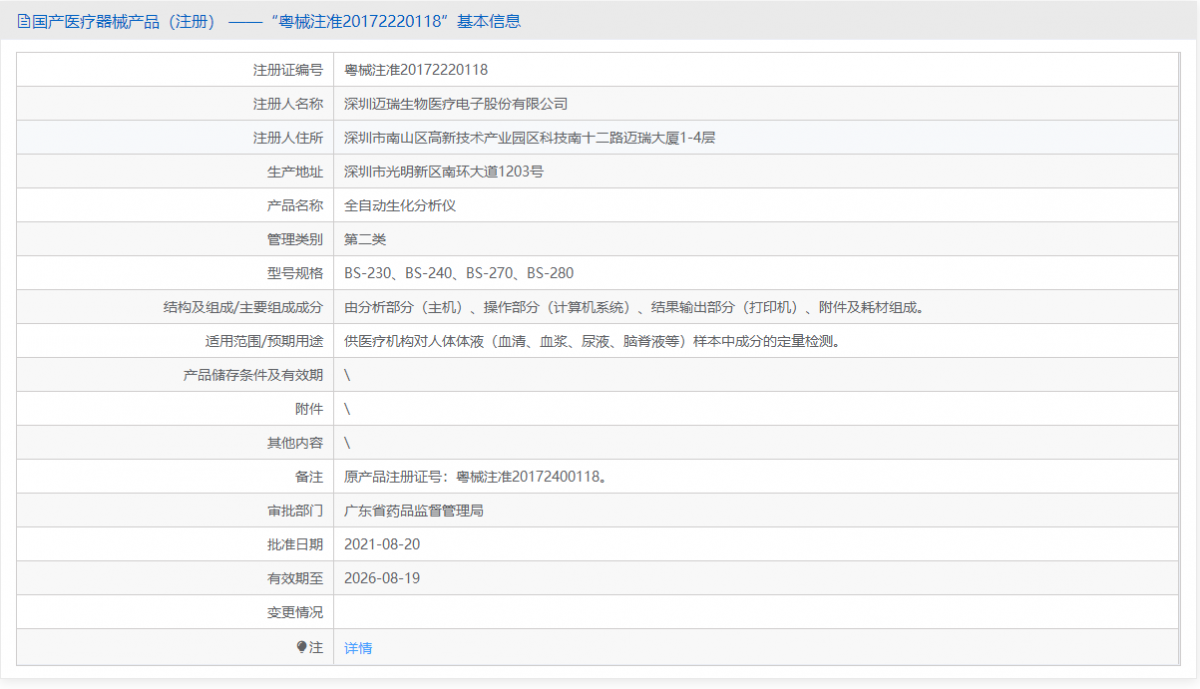This screenshot has width=1200, height=689.
Task: Select the model list BS-230、BS-240、BS-270、BS-280
Action: tap(459, 273)
